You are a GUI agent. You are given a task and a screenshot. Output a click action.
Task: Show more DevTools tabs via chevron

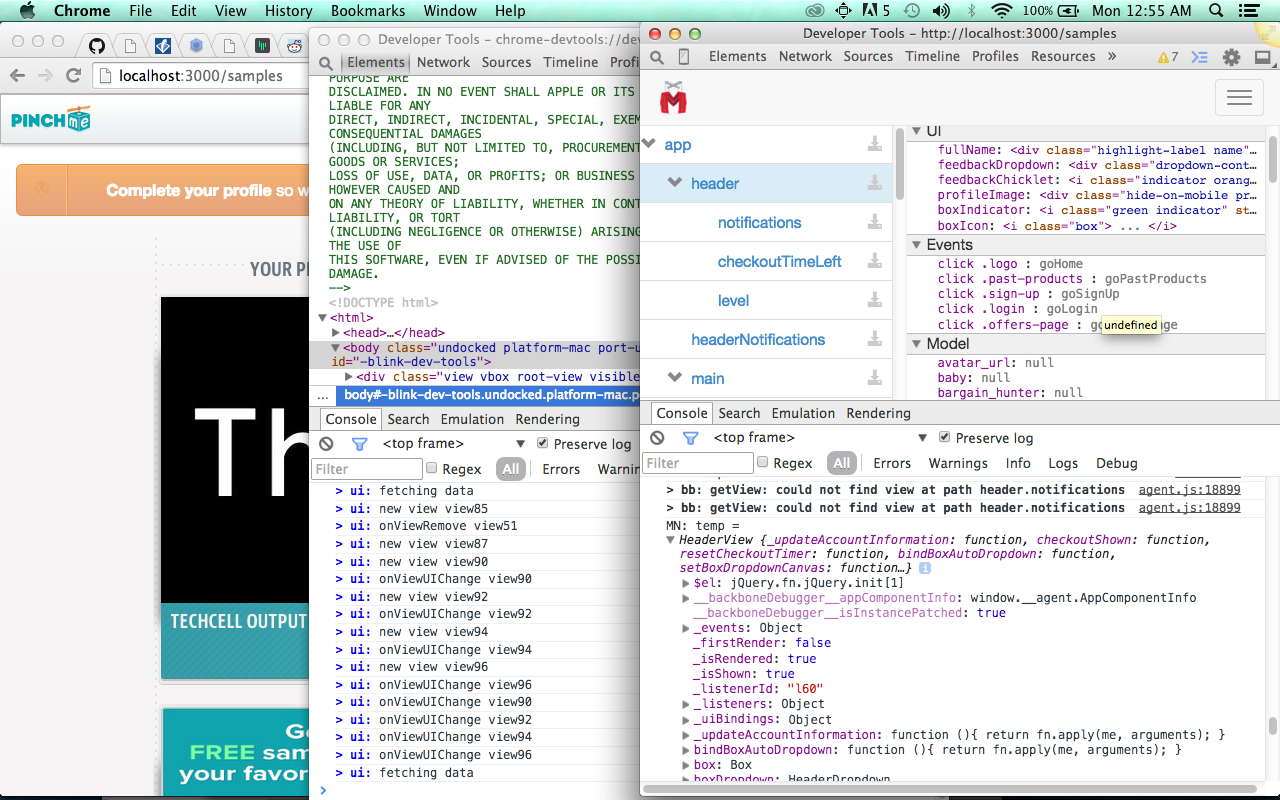[1112, 56]
